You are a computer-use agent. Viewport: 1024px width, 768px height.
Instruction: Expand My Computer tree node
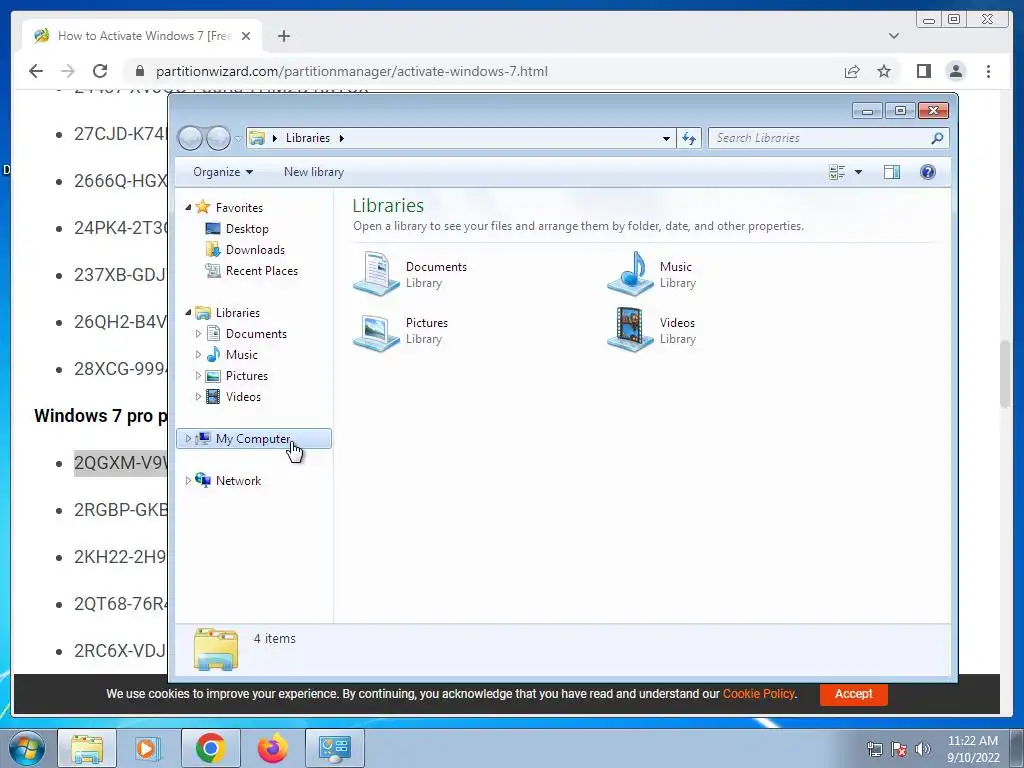pos(188,438)
